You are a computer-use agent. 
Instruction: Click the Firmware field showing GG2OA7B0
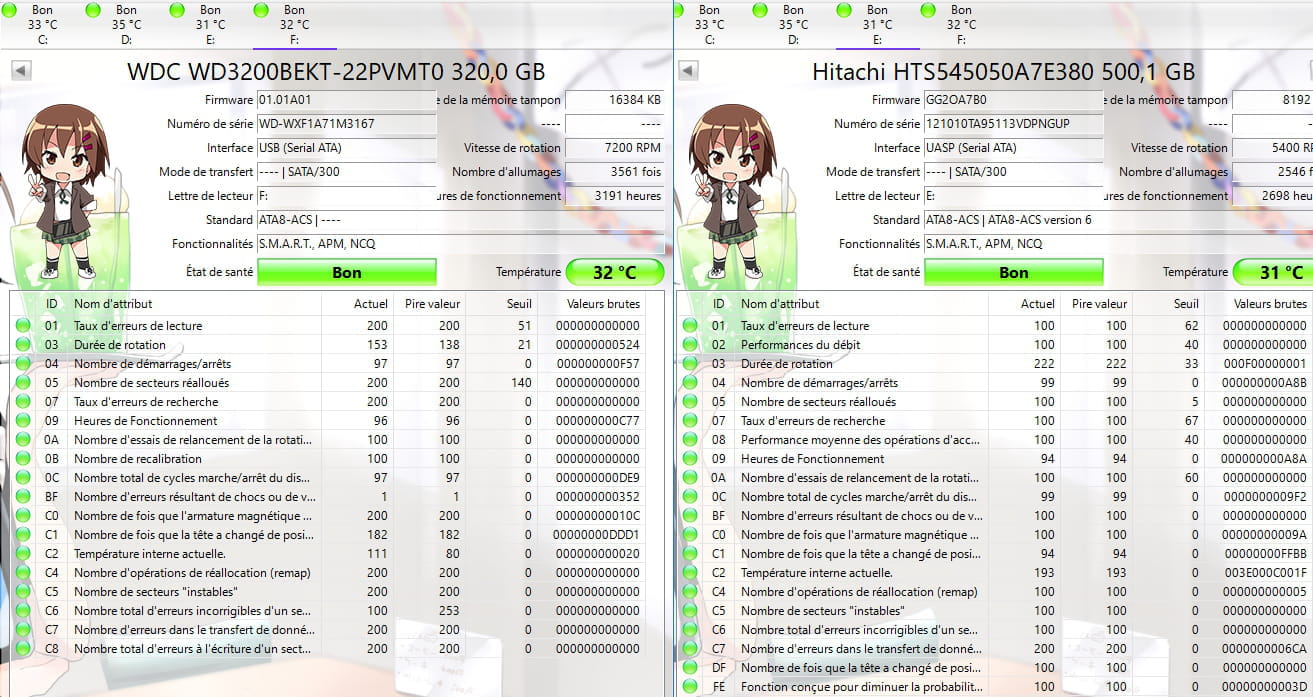click(1014, 100)
